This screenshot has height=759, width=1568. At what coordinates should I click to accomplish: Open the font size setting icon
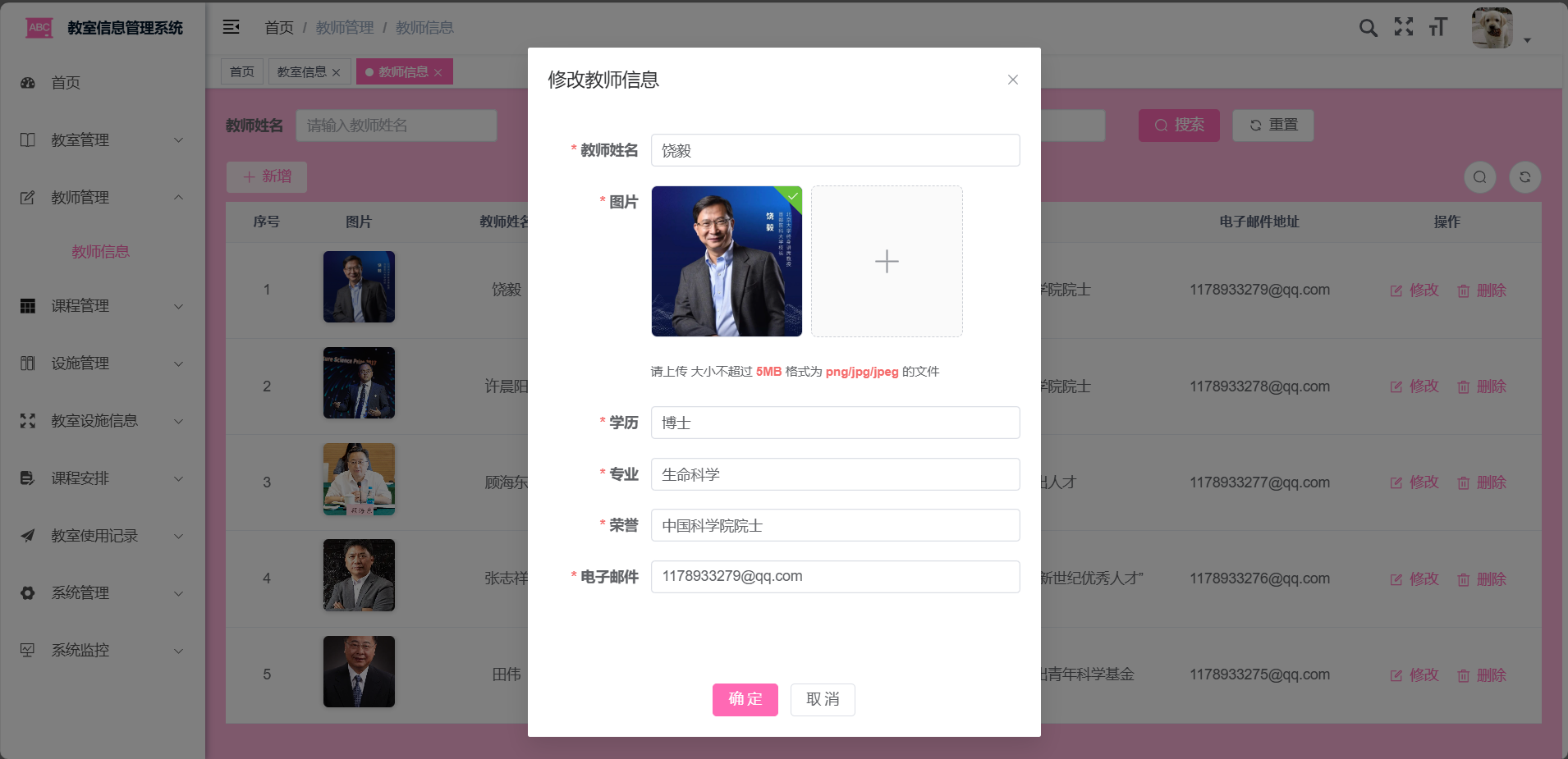1437,27
